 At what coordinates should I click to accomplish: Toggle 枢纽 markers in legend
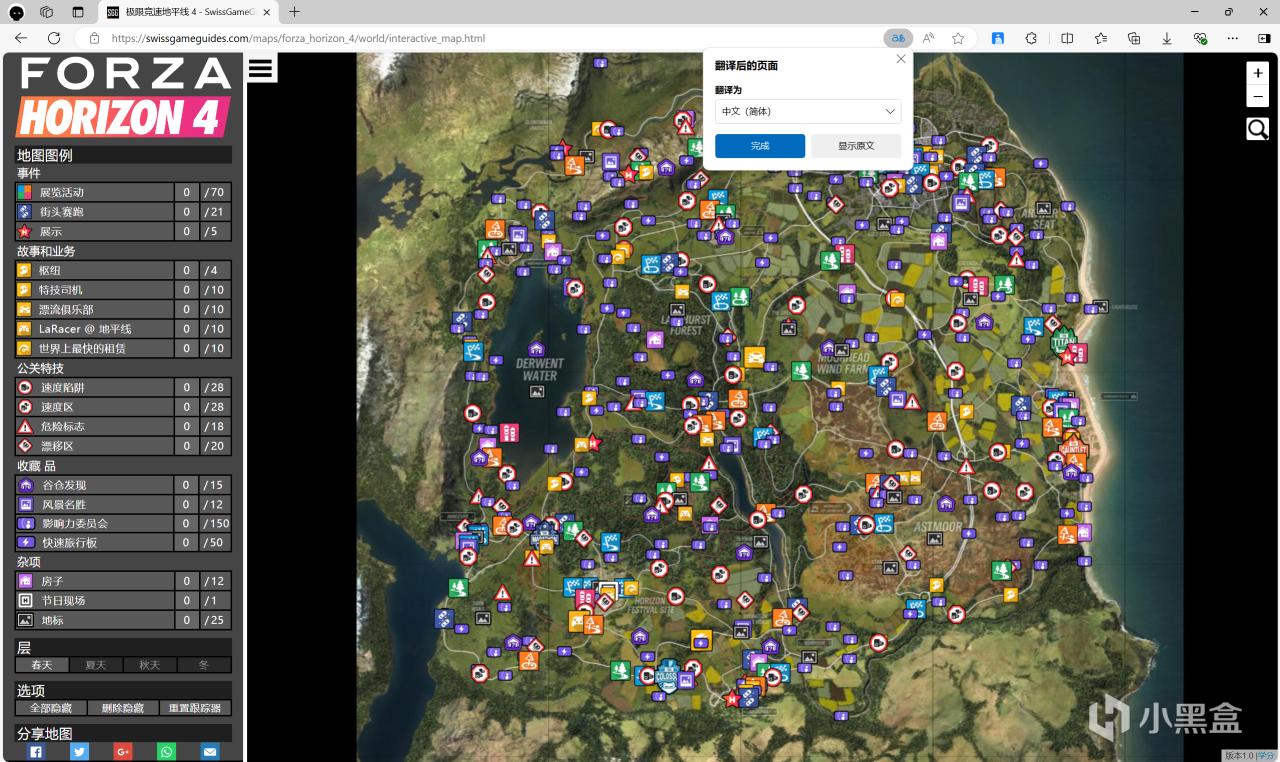(x=123, y=270)
